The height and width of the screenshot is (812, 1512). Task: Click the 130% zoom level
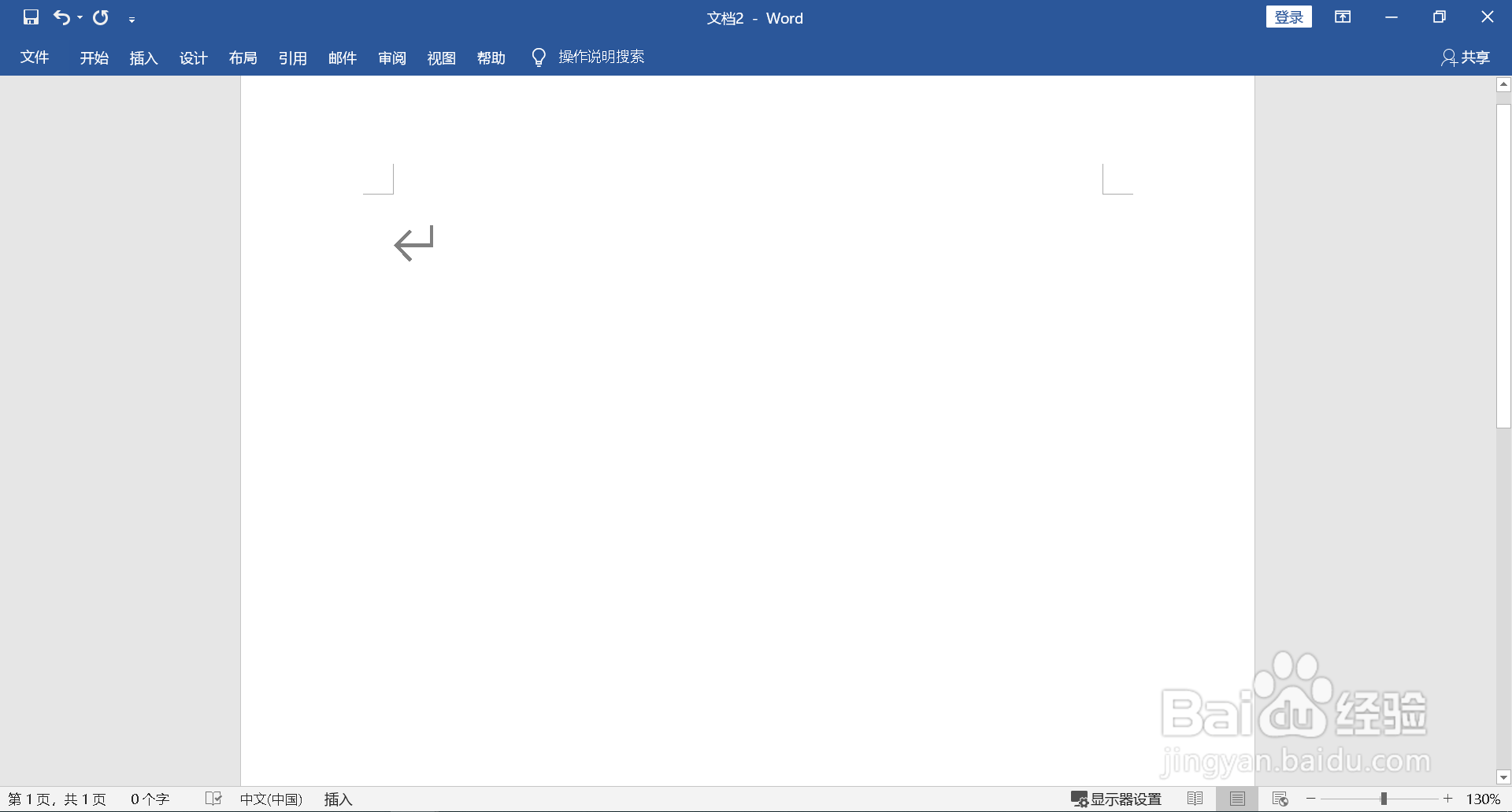[1483, 799]
